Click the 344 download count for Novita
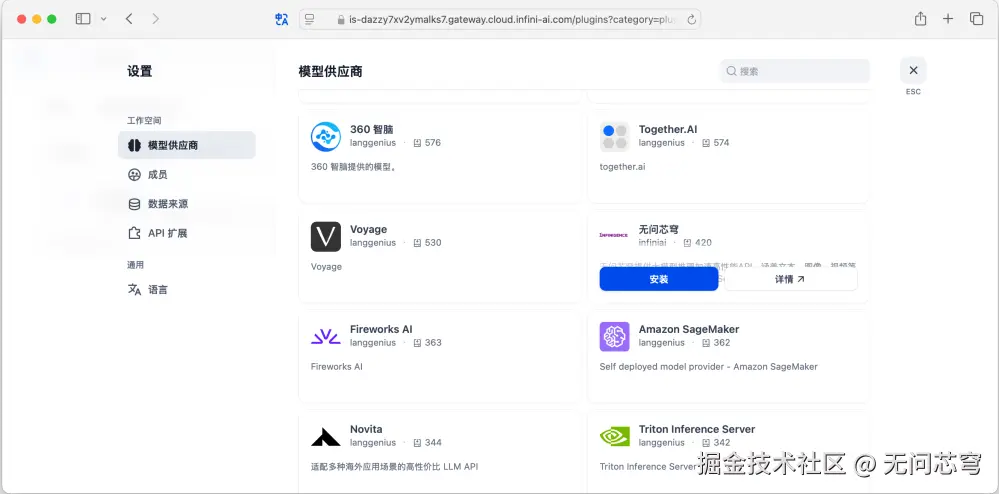Image resolution: width=999 pixels, height=494 pixels. (x=433, y=443)
